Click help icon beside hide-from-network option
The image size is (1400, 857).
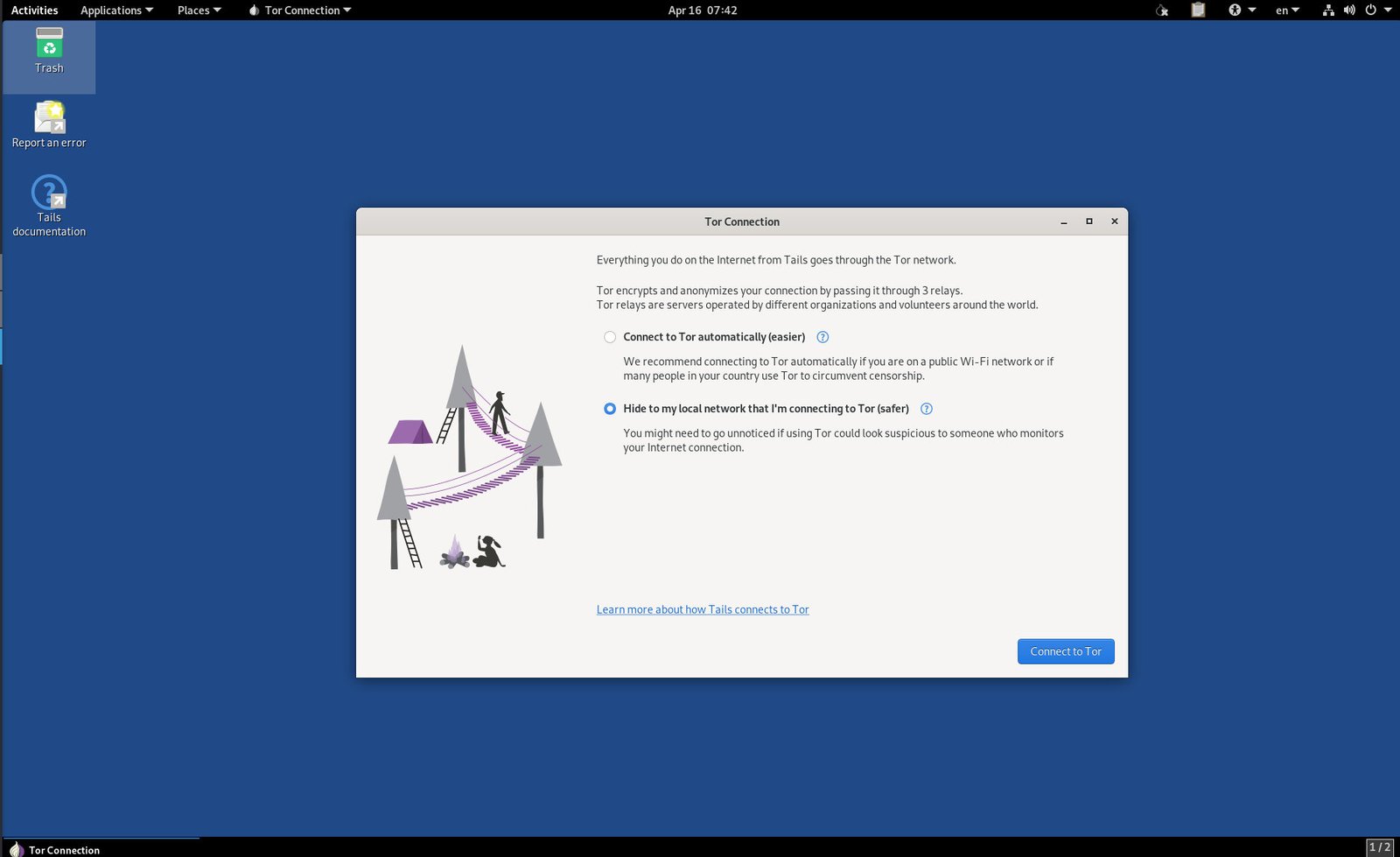[x=927, y=409]
